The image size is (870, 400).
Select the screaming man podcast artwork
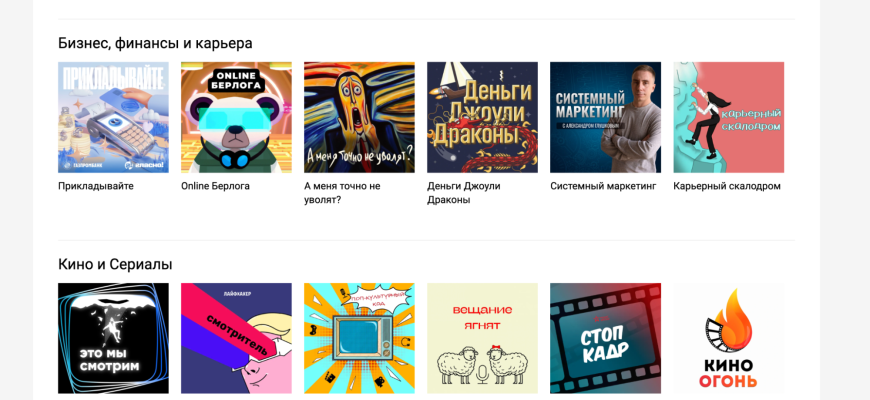(x=360, y=117)
